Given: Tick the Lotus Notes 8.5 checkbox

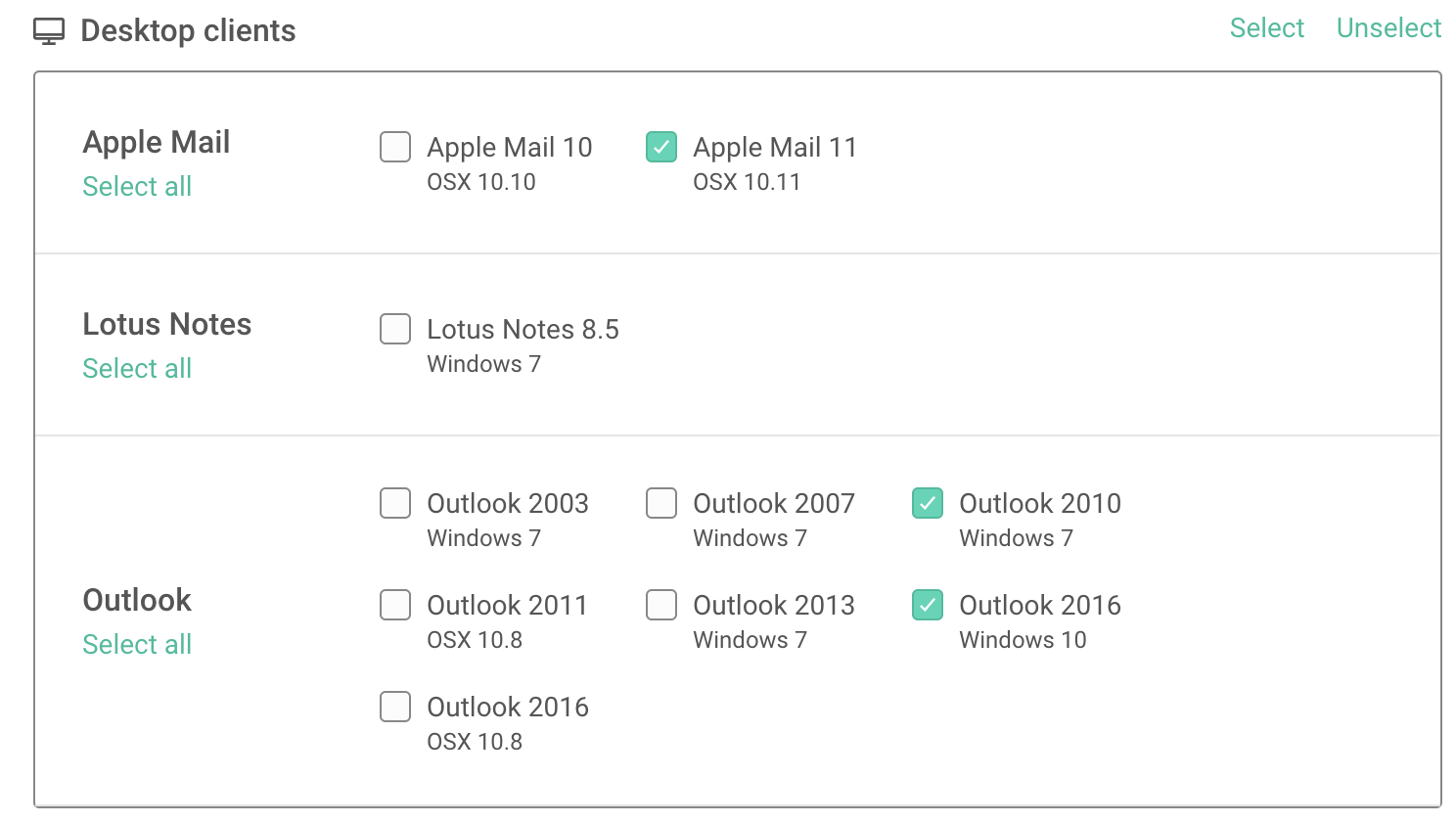Looking at the screenshot, I should pyautogui.click(x=395, y=329).
